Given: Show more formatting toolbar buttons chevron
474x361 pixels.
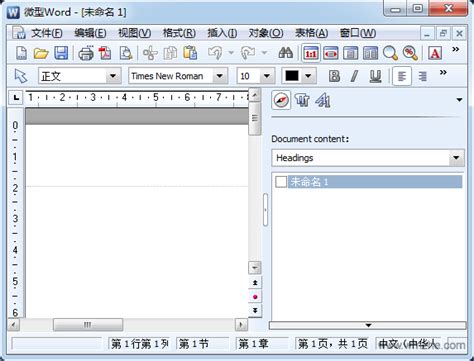Looking at the screenshot, I should 443,72.
